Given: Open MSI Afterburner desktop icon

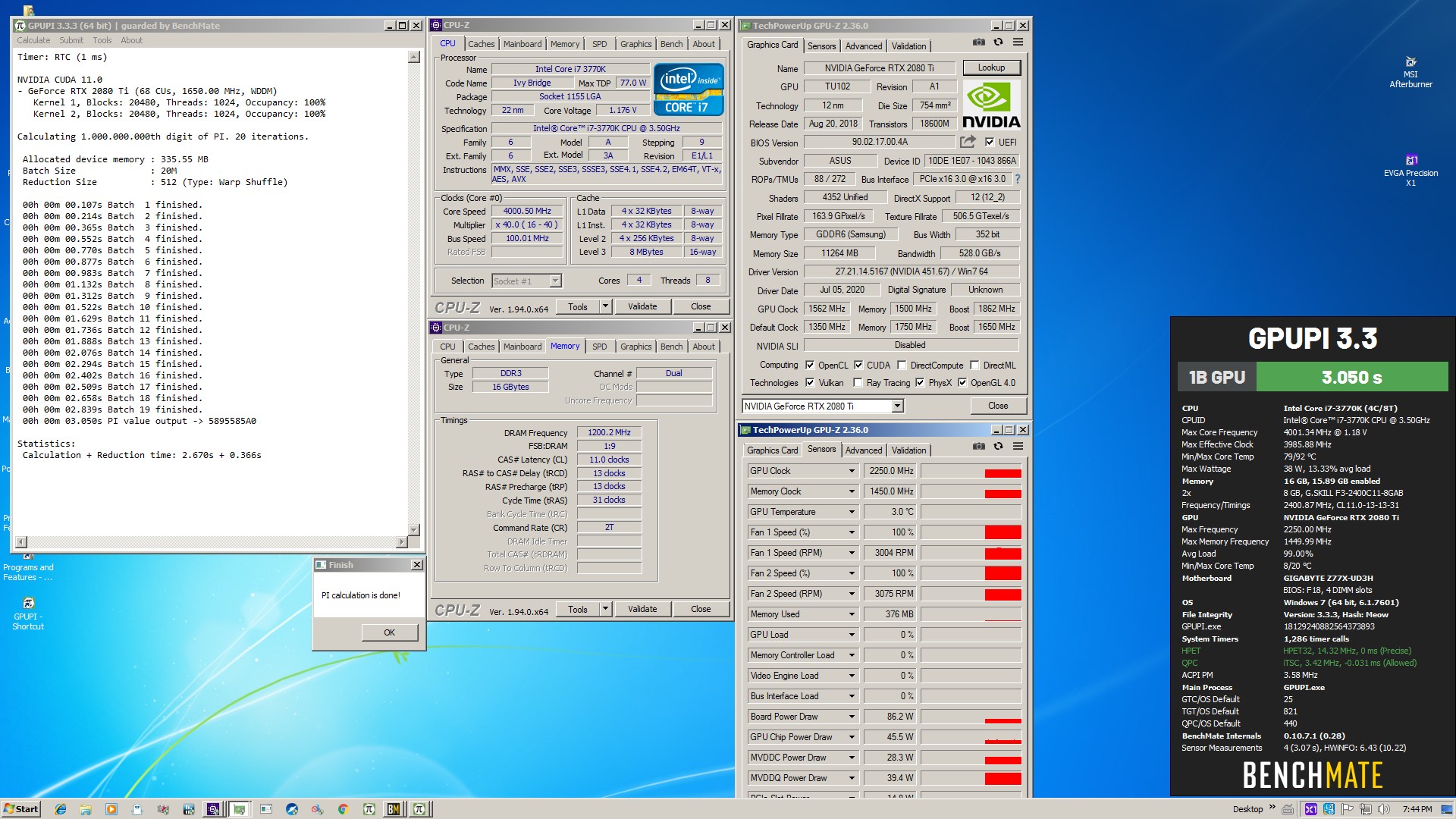Looking at the screenshot, I should coord(1410,73).
